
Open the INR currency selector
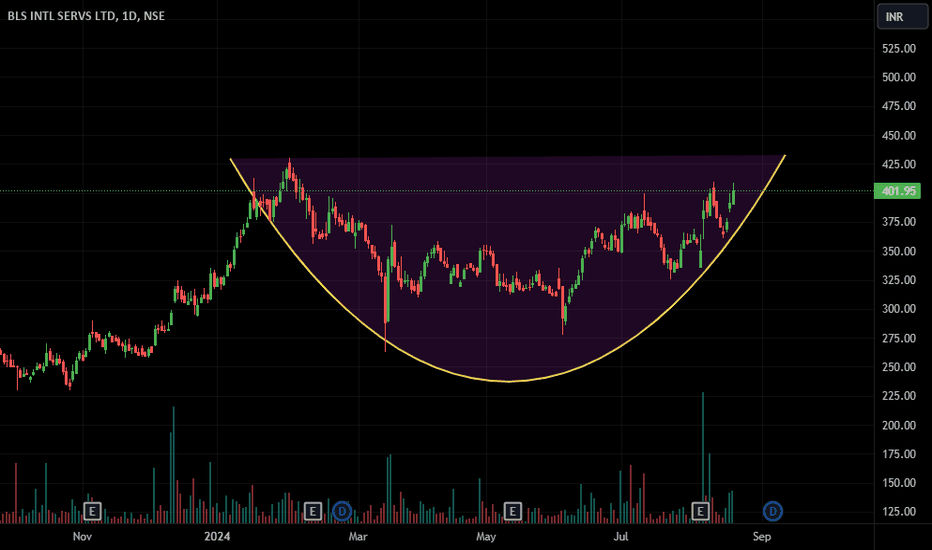(x=901, y=17)
